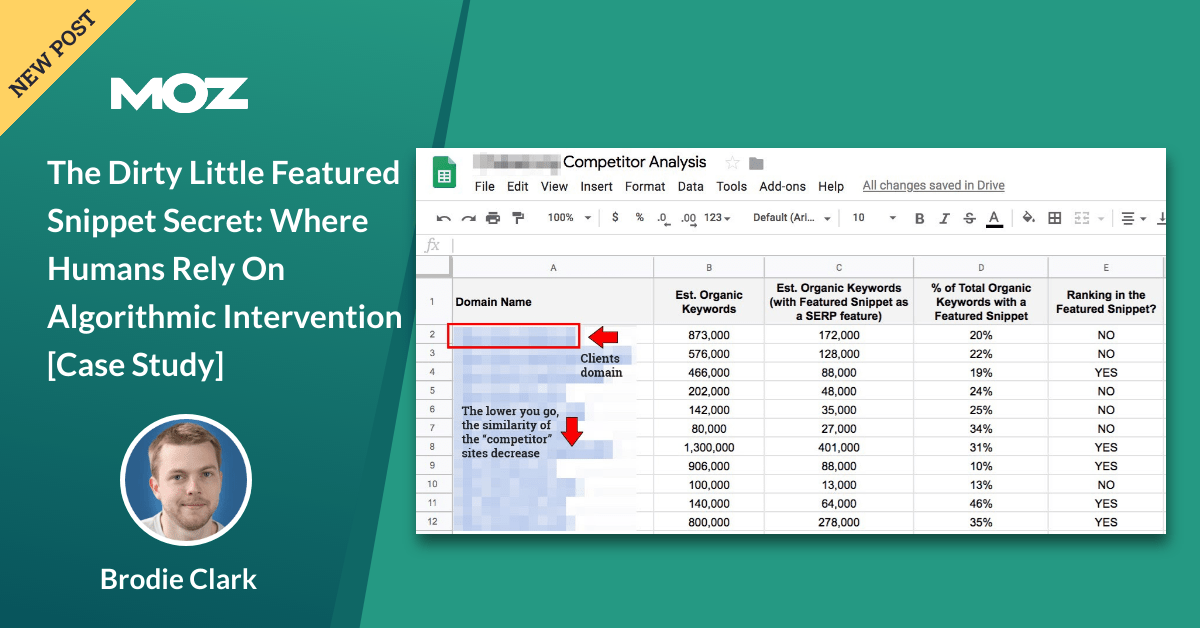Click Brodie Clark author photo

point(186,479)
